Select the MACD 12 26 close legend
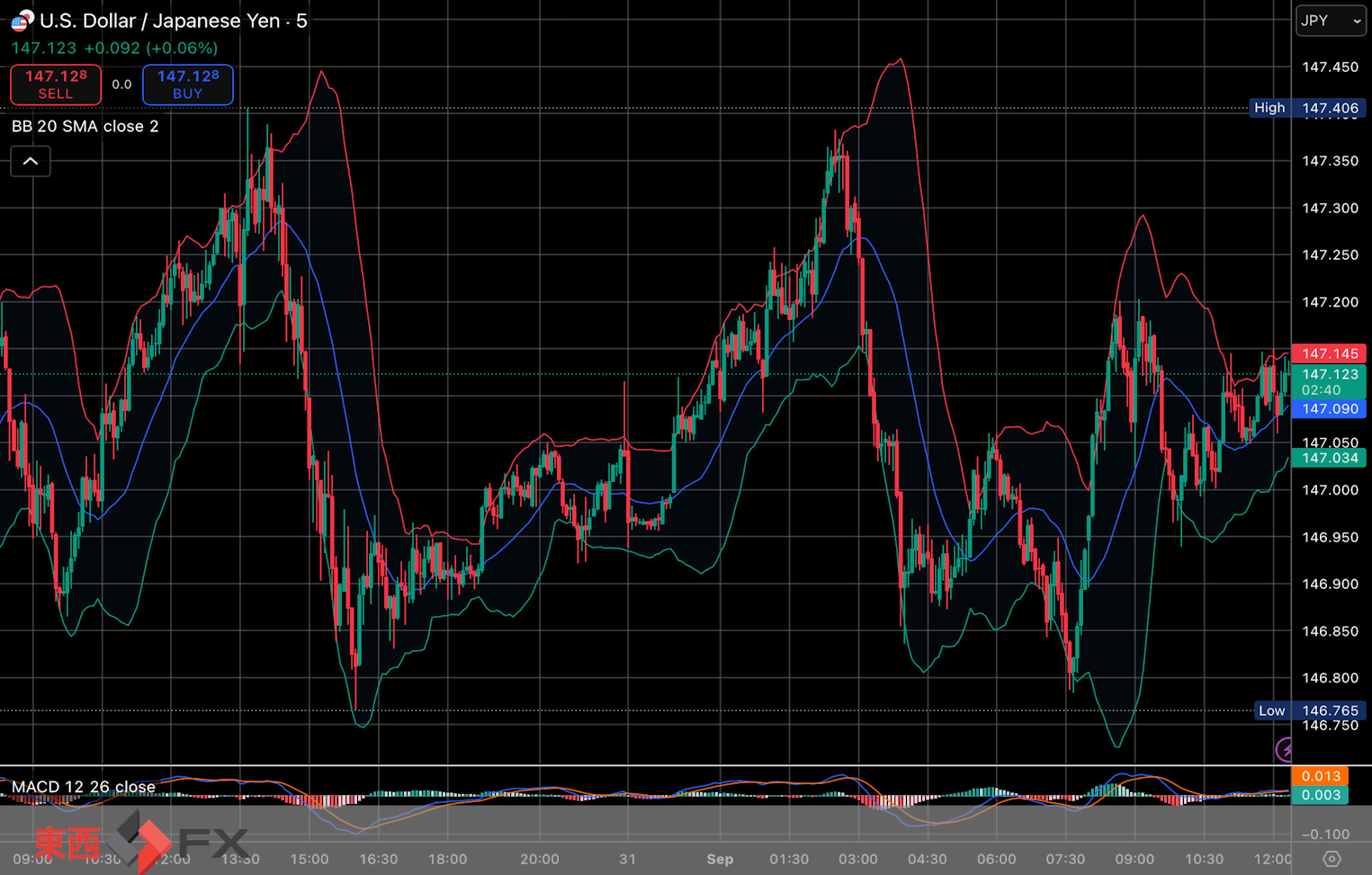Viewport: 1372px width, 875px height. click(x=84, y=787)
